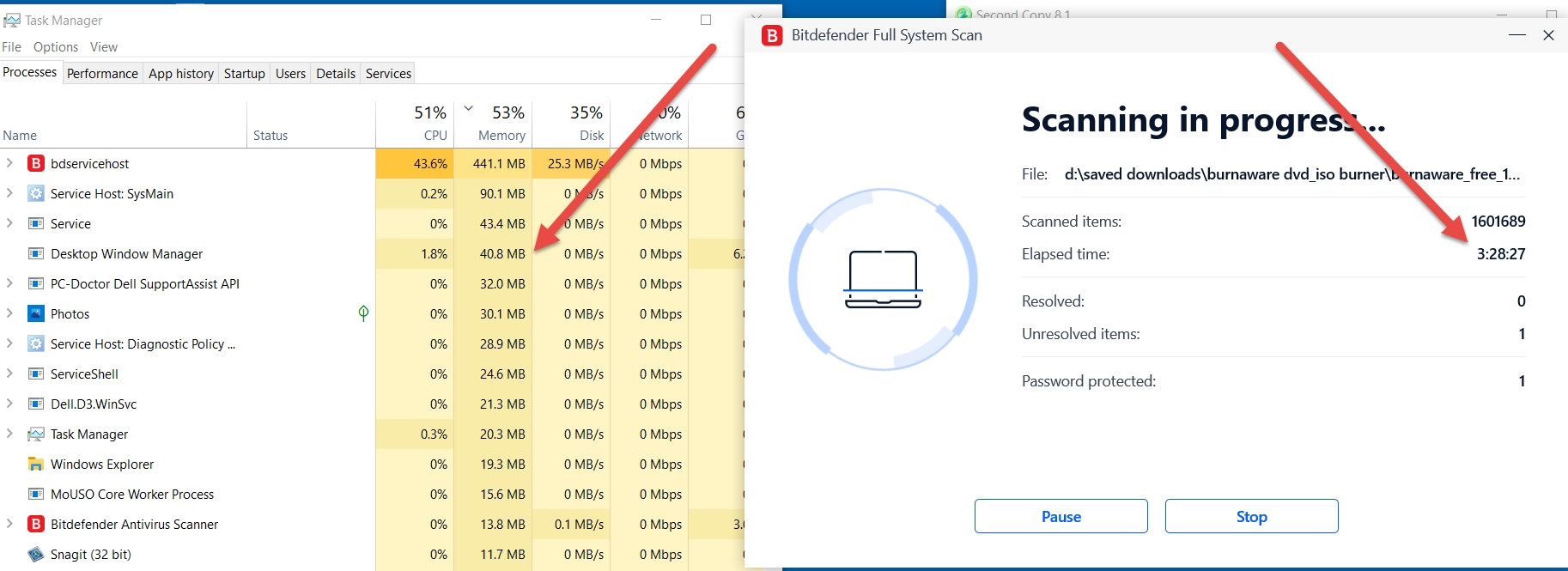Click the Service Host: Diagnostic Policy gear icon
The width and height of the screenshot is (1568, 571).
pos(36,343)
